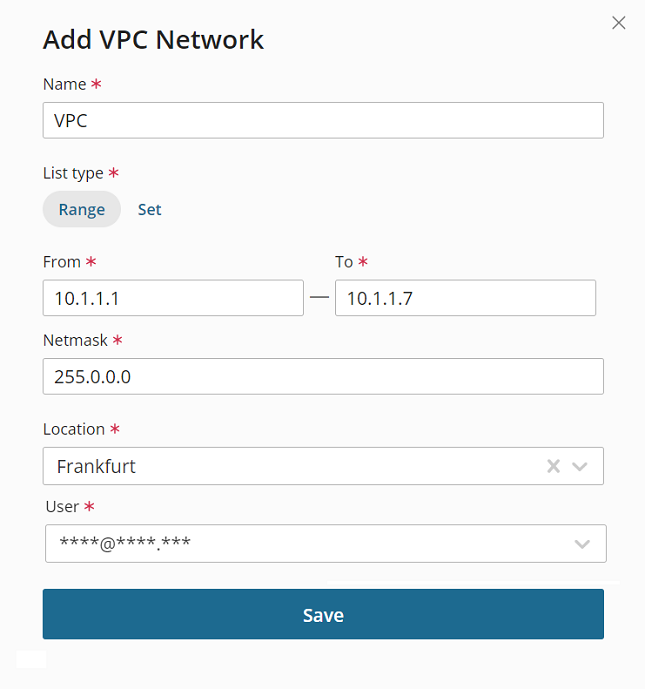The height and width of the screenshot is (689, 645).
Task: Focus the Netmask input field
Action: pyautogui.click(x=323, y=376)
